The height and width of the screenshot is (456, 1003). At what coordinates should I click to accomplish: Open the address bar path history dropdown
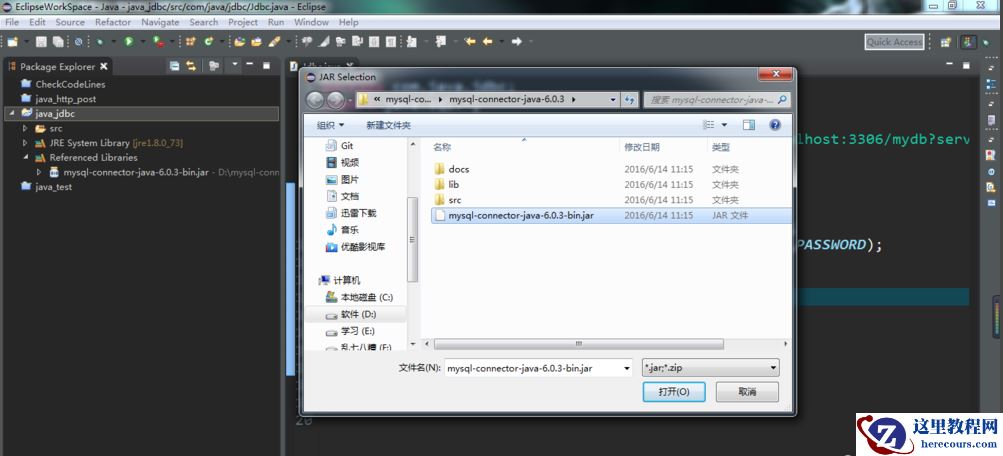[613, 100]
